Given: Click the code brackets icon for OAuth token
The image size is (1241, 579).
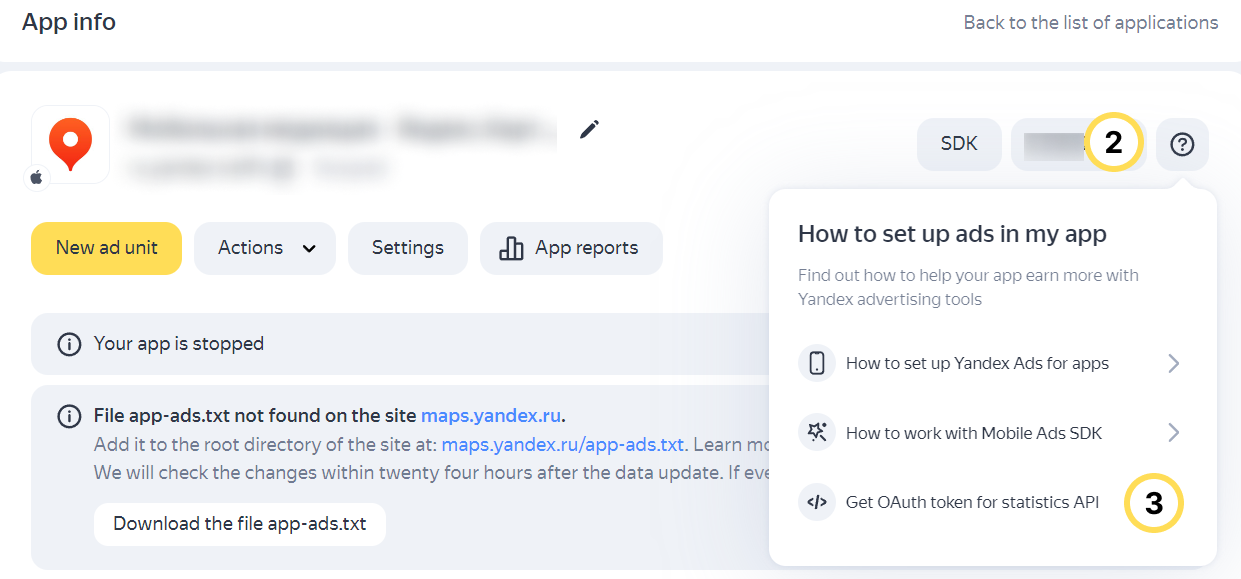Looking at the screenshot, I should coord(817,503).
